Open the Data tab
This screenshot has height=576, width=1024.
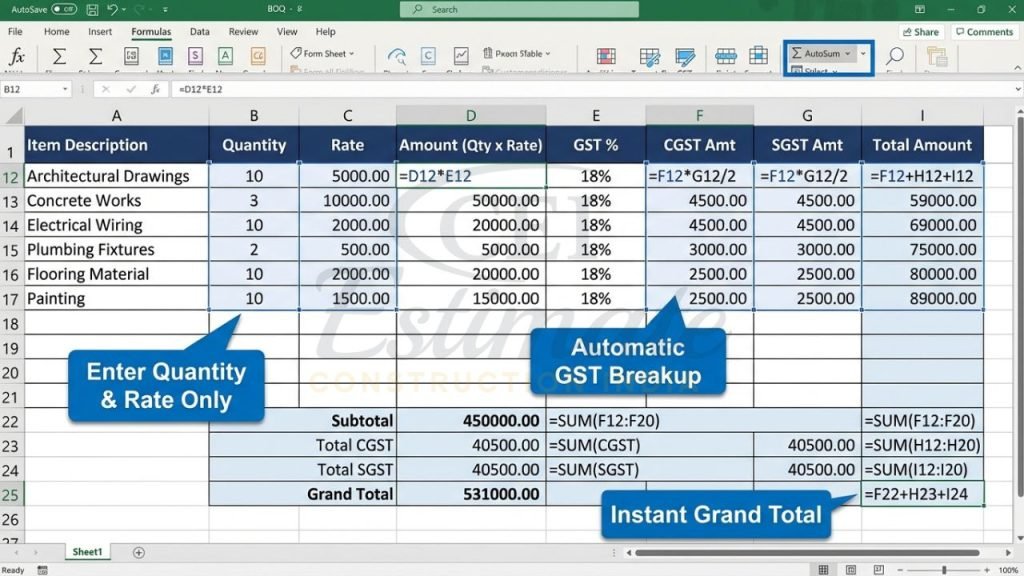200,31
